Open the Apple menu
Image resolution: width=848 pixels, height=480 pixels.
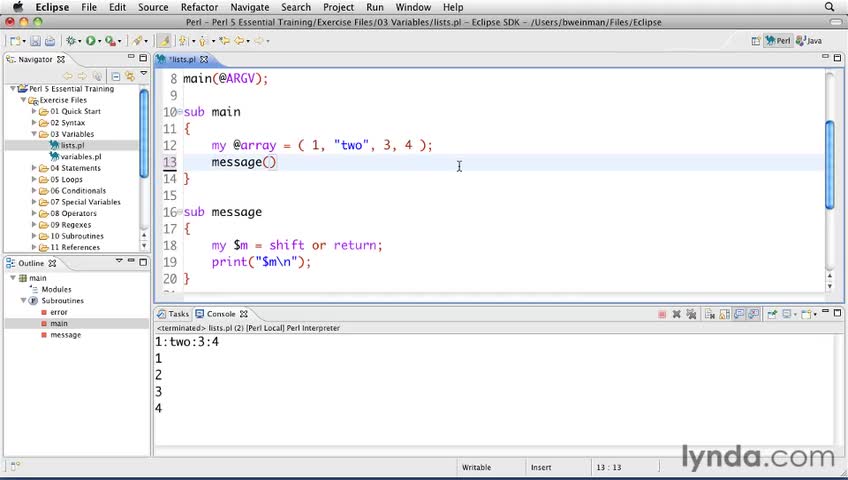(x=18, y=7)
